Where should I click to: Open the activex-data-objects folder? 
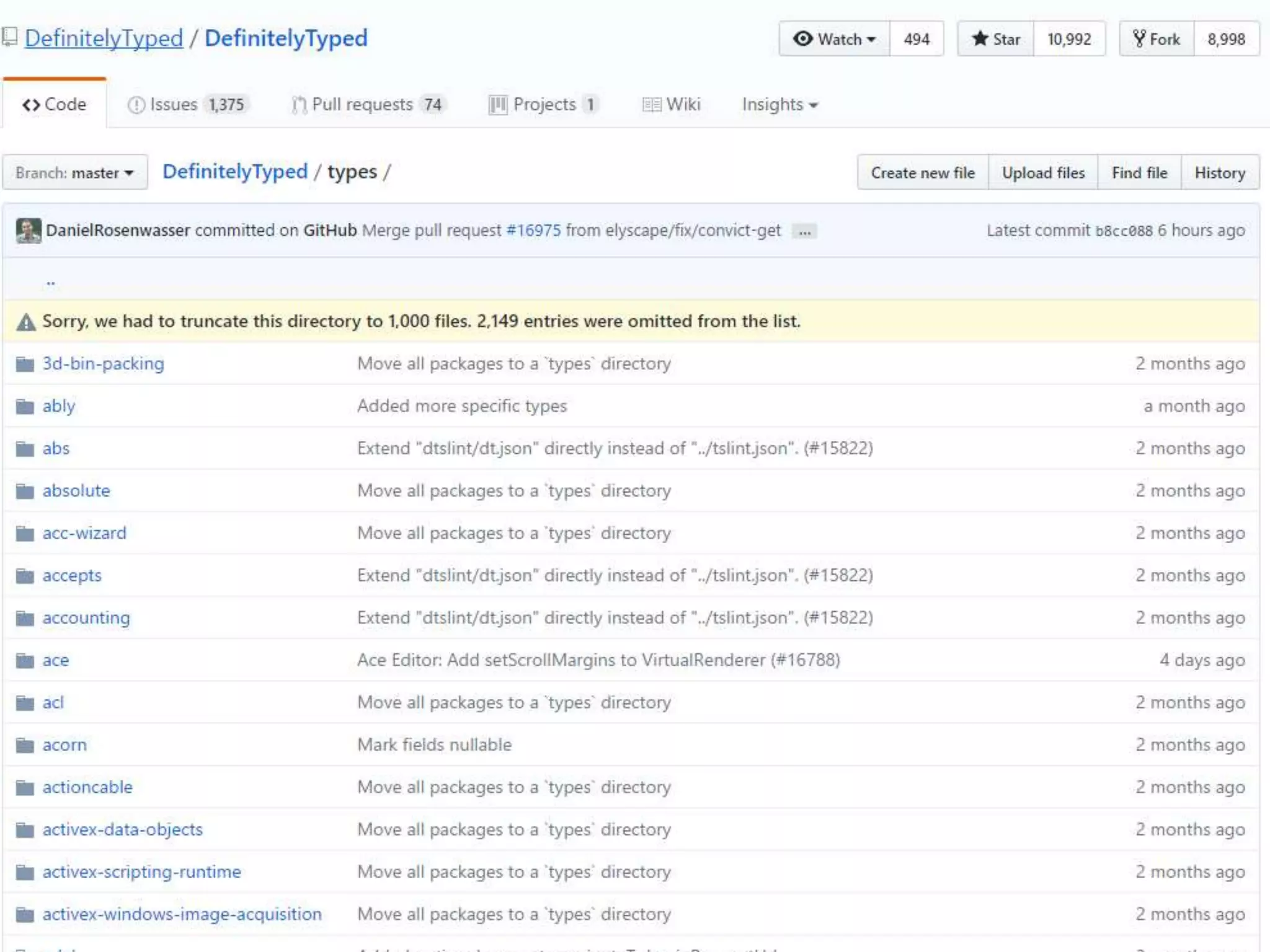[x=122, y=829]
